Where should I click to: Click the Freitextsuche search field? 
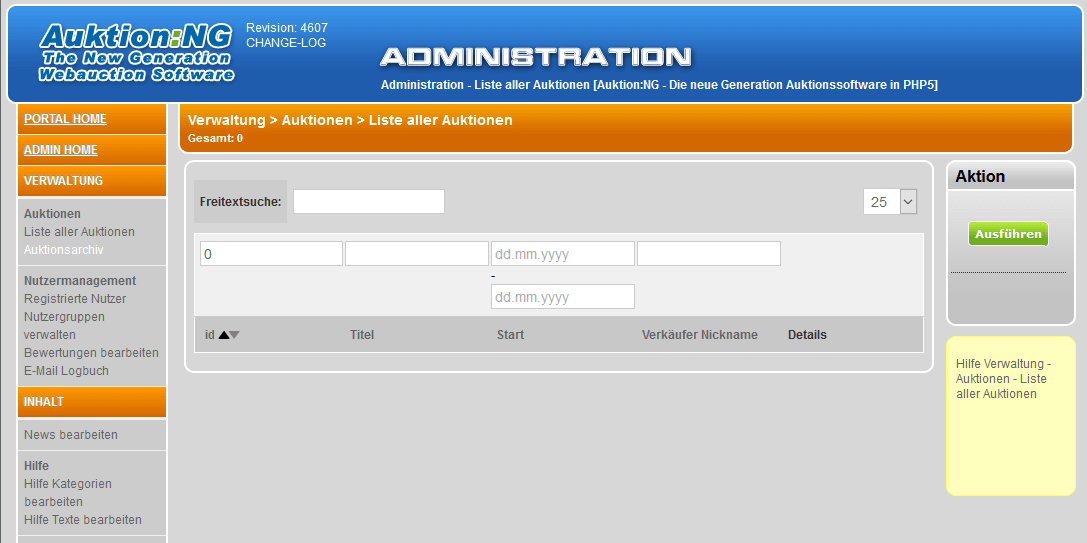369,202
